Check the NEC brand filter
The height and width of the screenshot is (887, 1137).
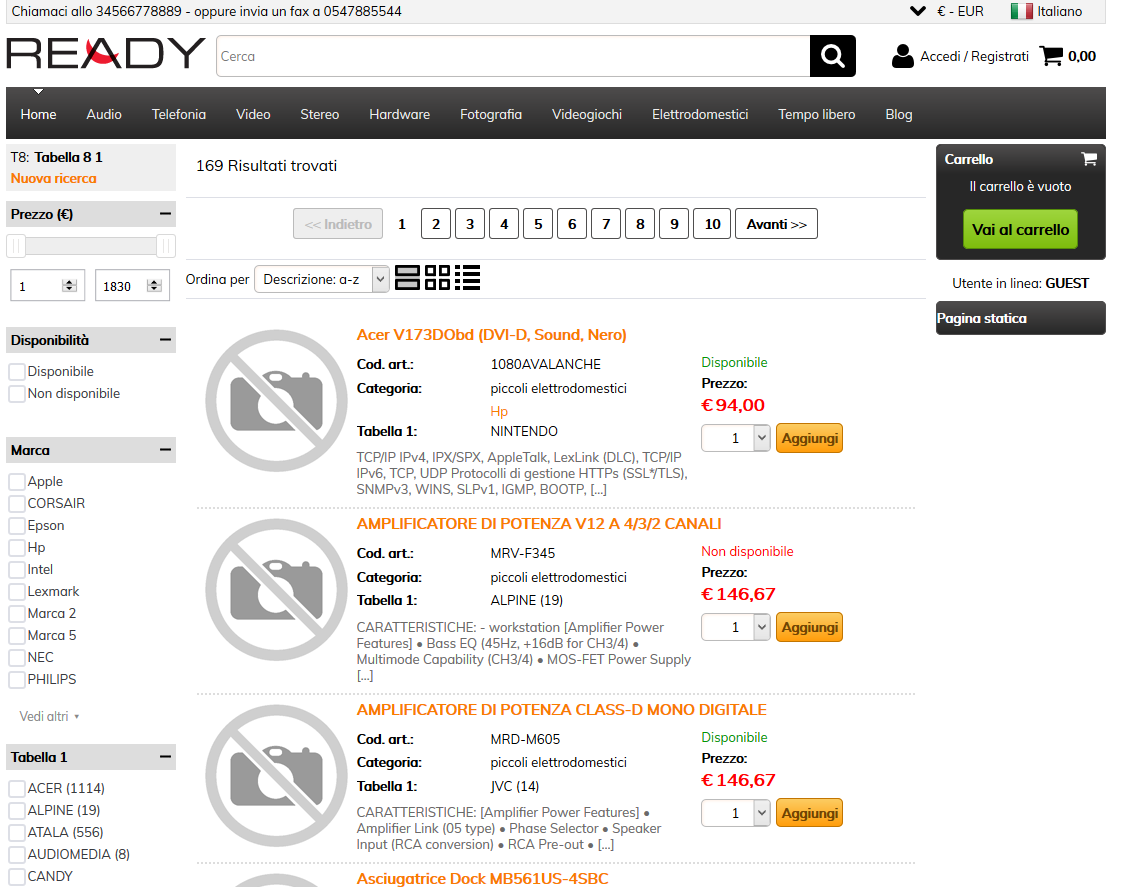17,658
